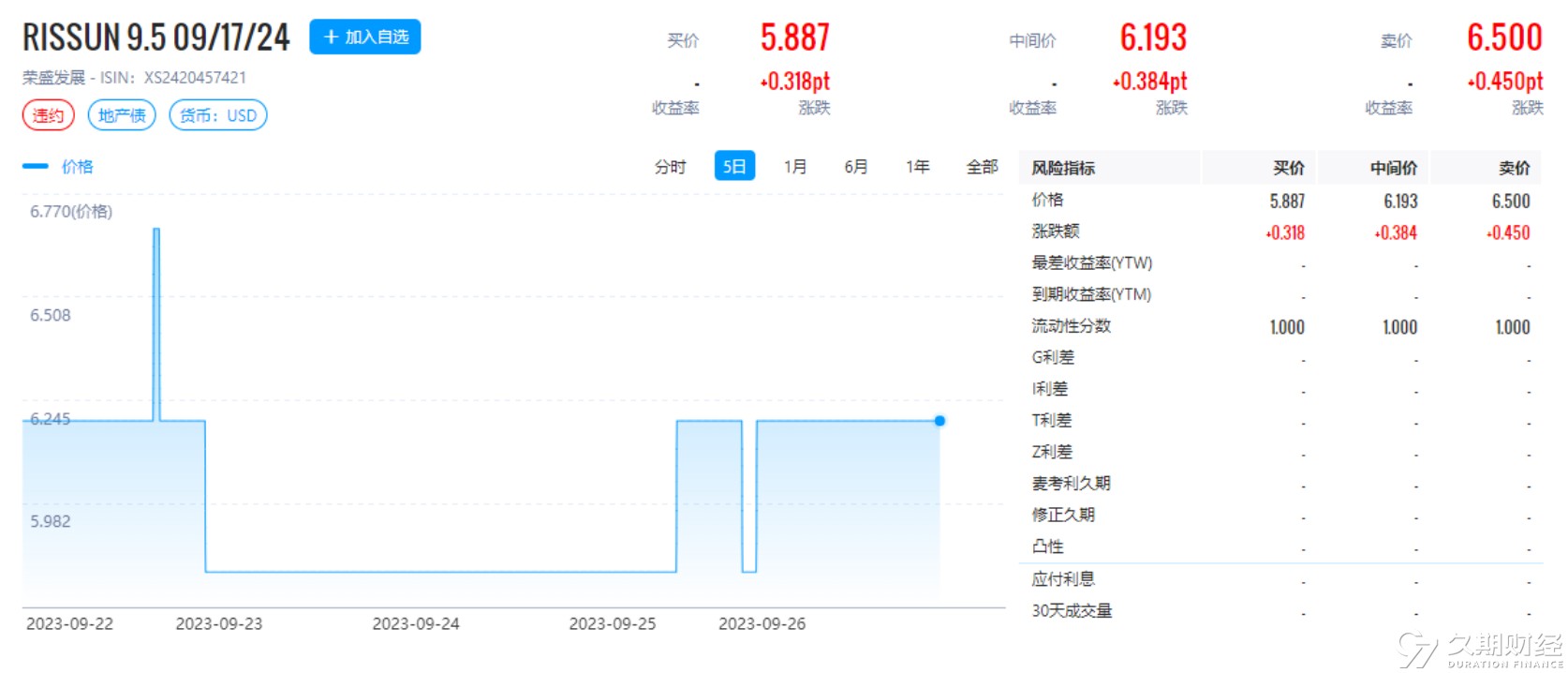
Task: Click the 卖价 column header in table
Action: tap(1514, 168)
